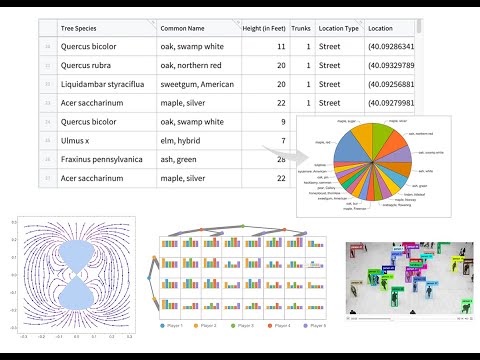Click the 'elm, hybrid' cell
The width and height of the screenshot is (480, 360).
click(x=199, y=141)
